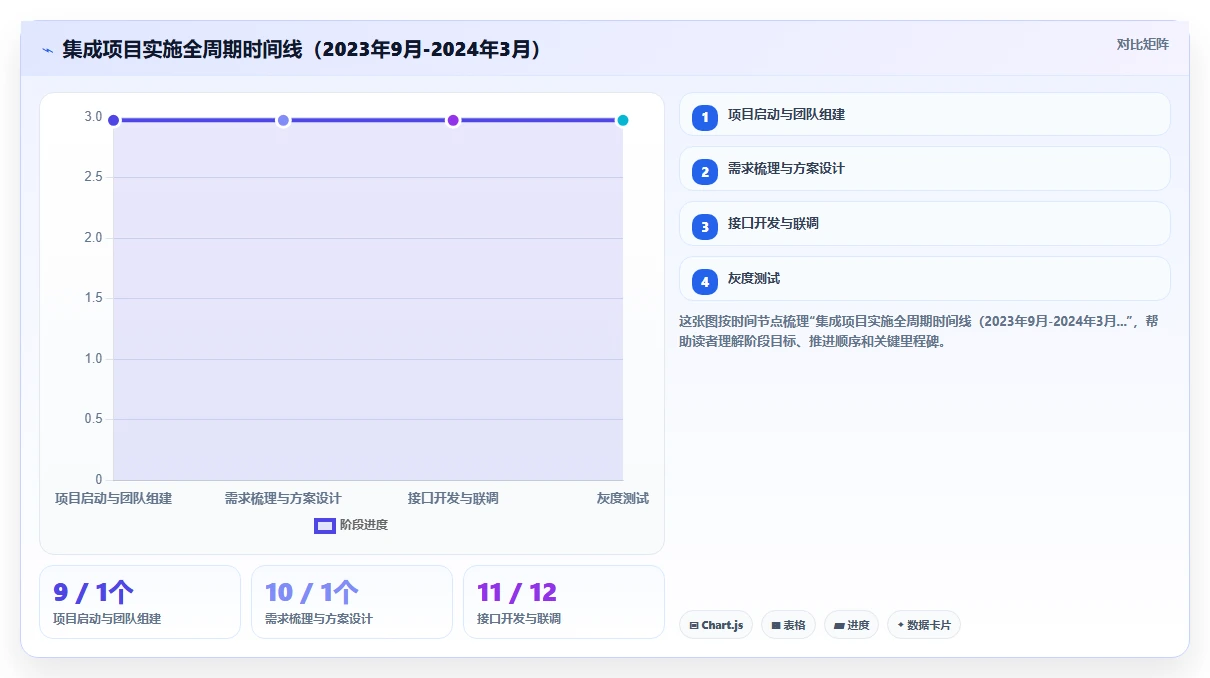Click the 进度 tag
The image size is (1210, 678).
[851, 625]
